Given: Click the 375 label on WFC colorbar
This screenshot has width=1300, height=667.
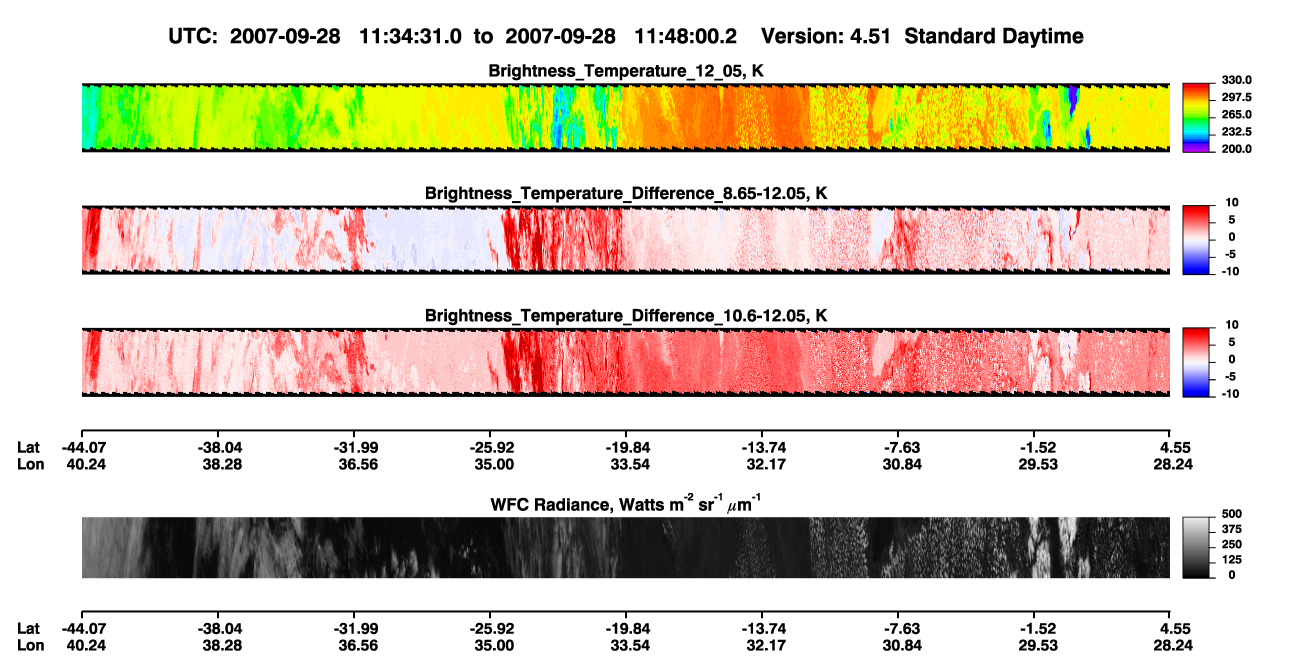Looking at the screenshot, I should point(1232,530).
